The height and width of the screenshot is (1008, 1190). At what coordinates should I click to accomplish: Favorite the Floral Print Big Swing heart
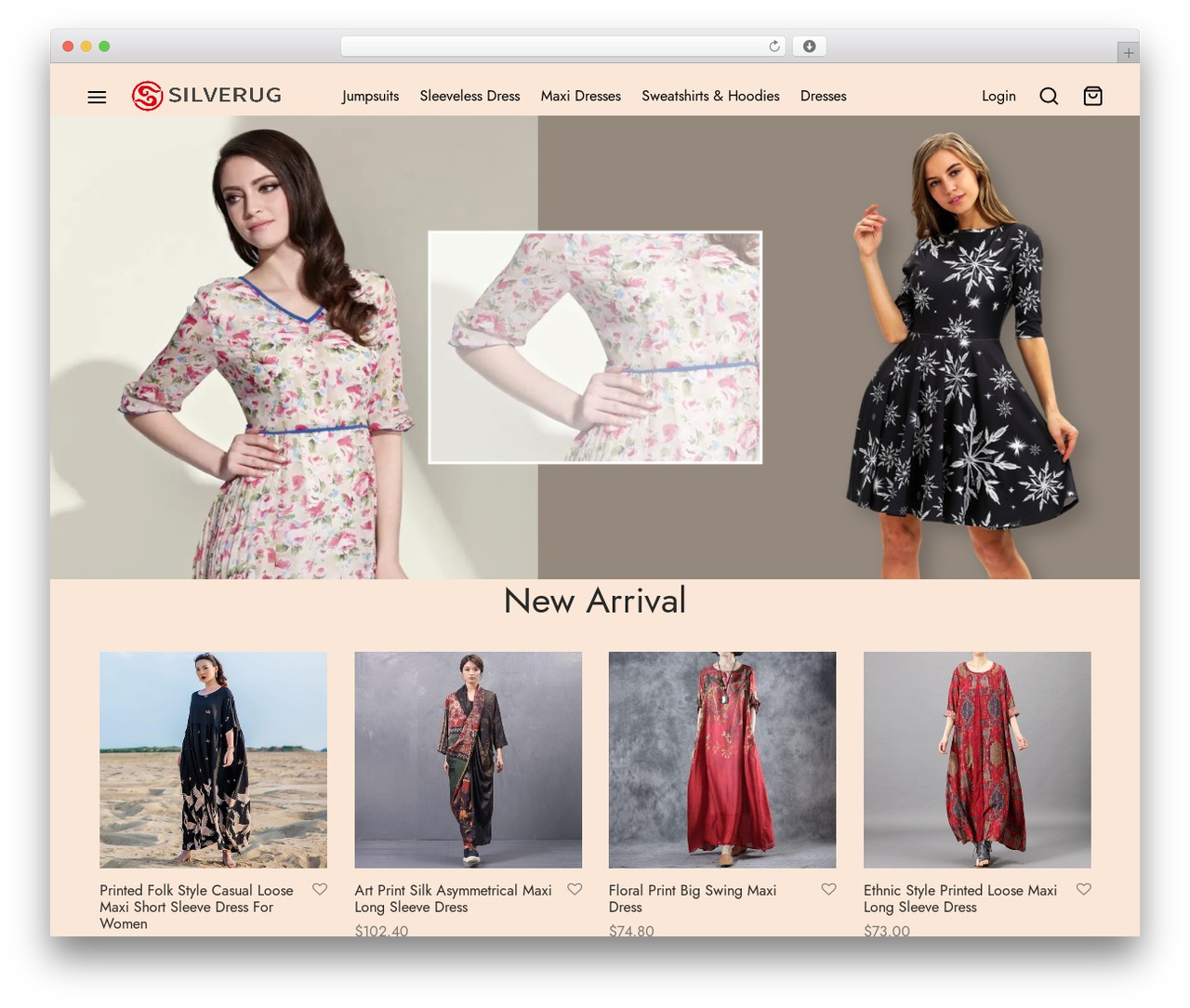tap(828, 889)
